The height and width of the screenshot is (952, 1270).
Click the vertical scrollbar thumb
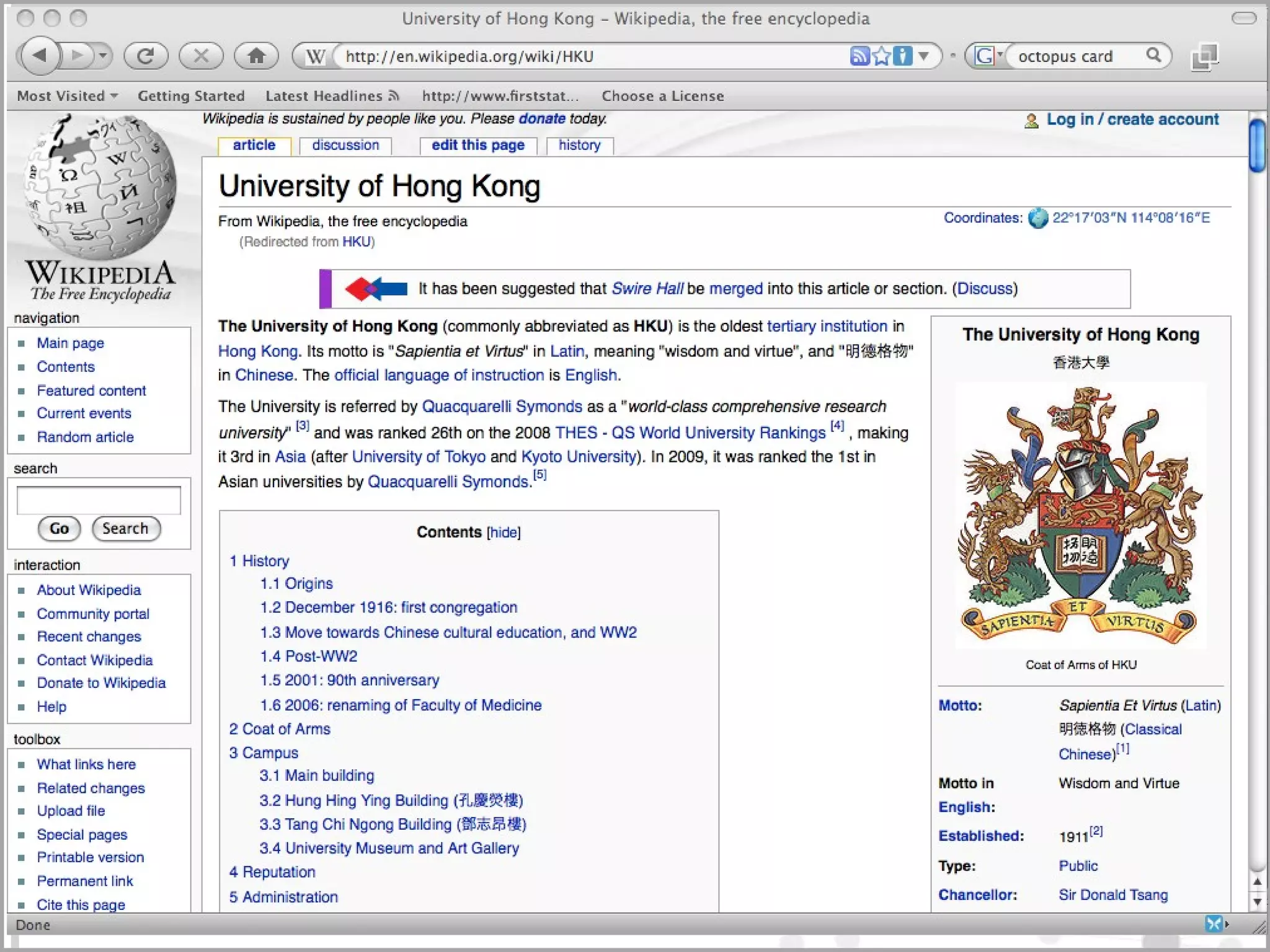click(1257, 146)
